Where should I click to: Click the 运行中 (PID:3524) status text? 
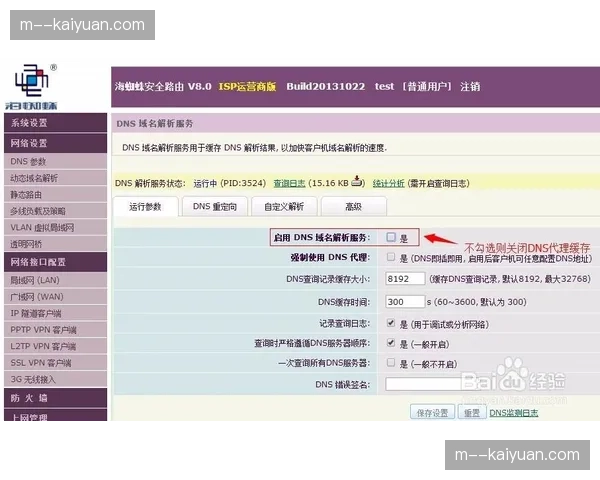point(230,183)
